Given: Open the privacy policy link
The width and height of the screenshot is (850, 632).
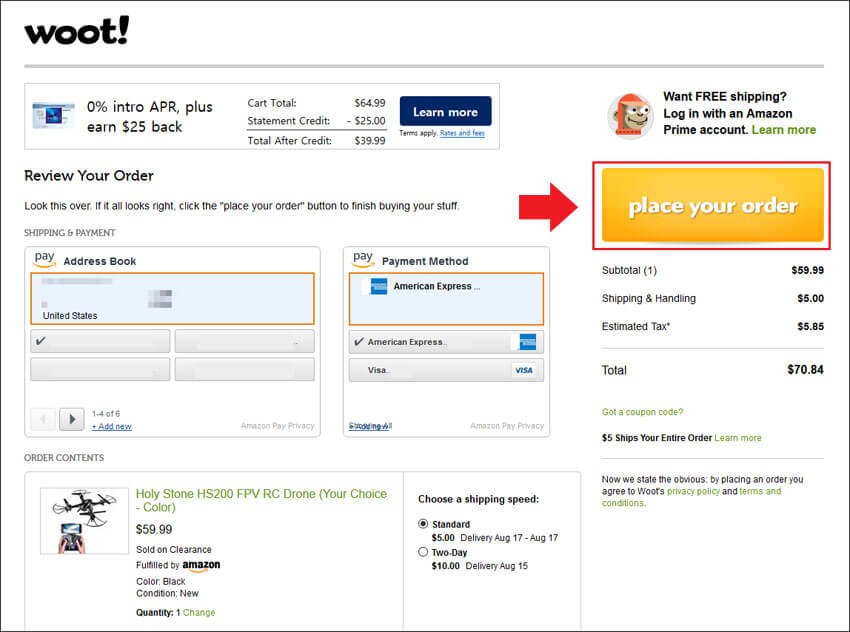Looking at the screenshot, I should [693, 491].
